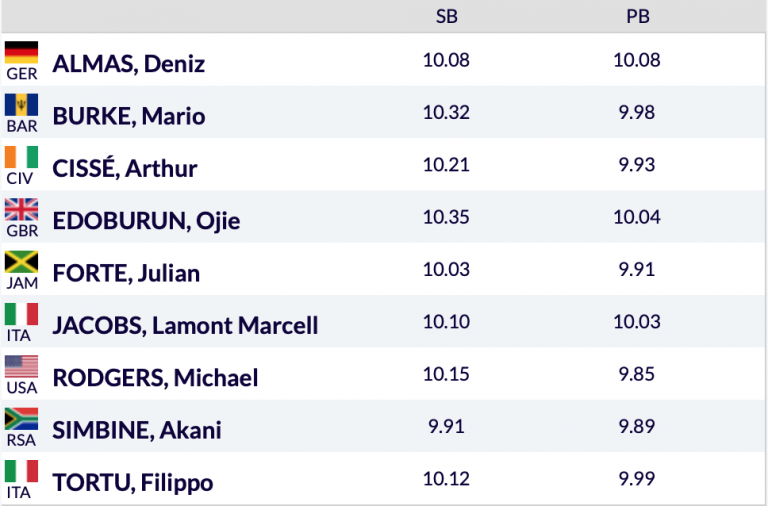Open RODGERS, Michael profile
Screen dimensions: 768x506
point(155,378)
